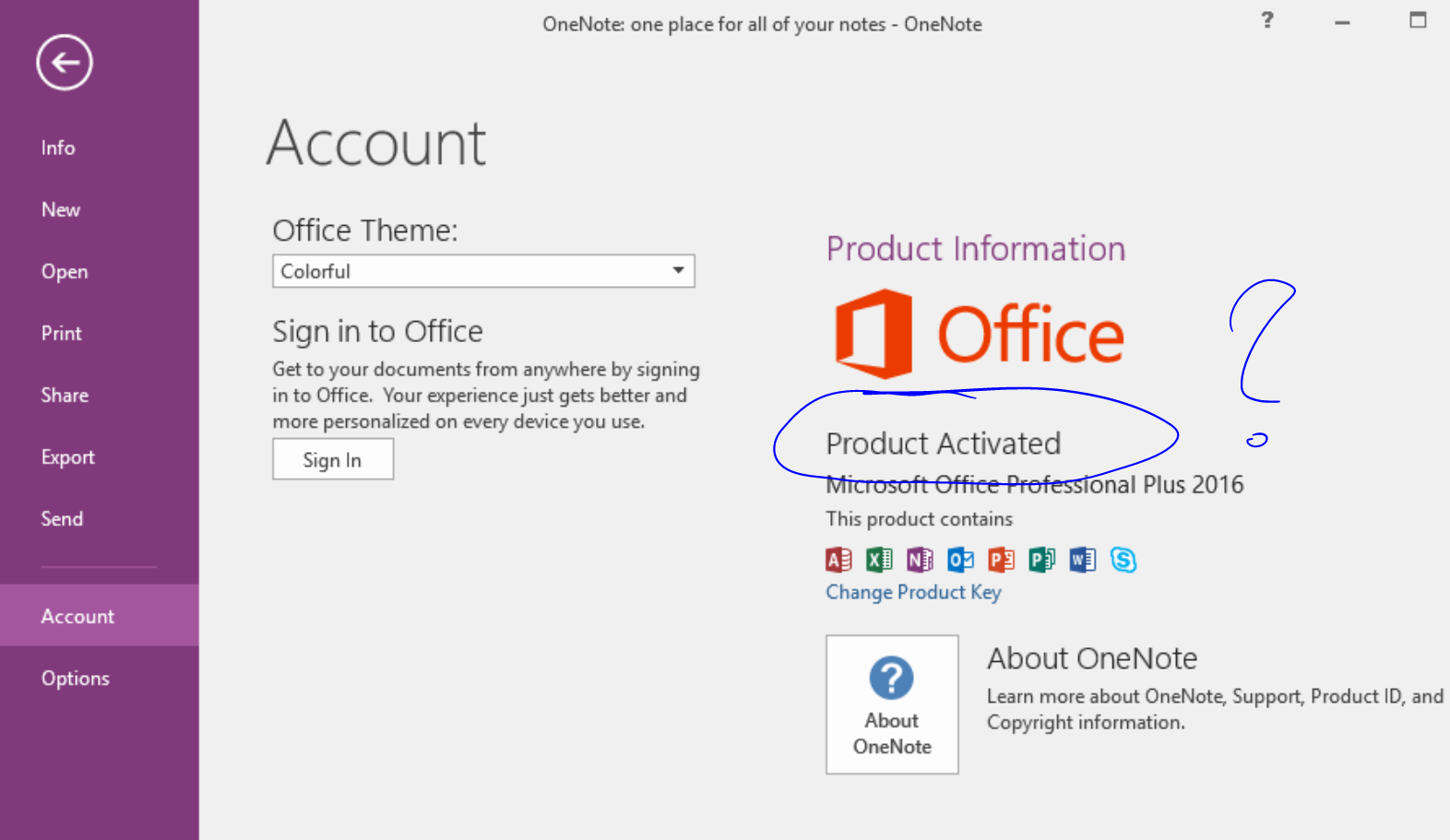The image size is (1450, 840).
Task: Open OneNote Options
Action: pyautogui.click(x=76, y=678)
